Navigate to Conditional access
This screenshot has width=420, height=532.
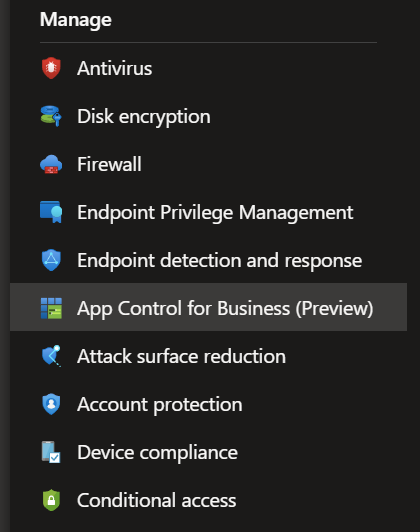157,500
